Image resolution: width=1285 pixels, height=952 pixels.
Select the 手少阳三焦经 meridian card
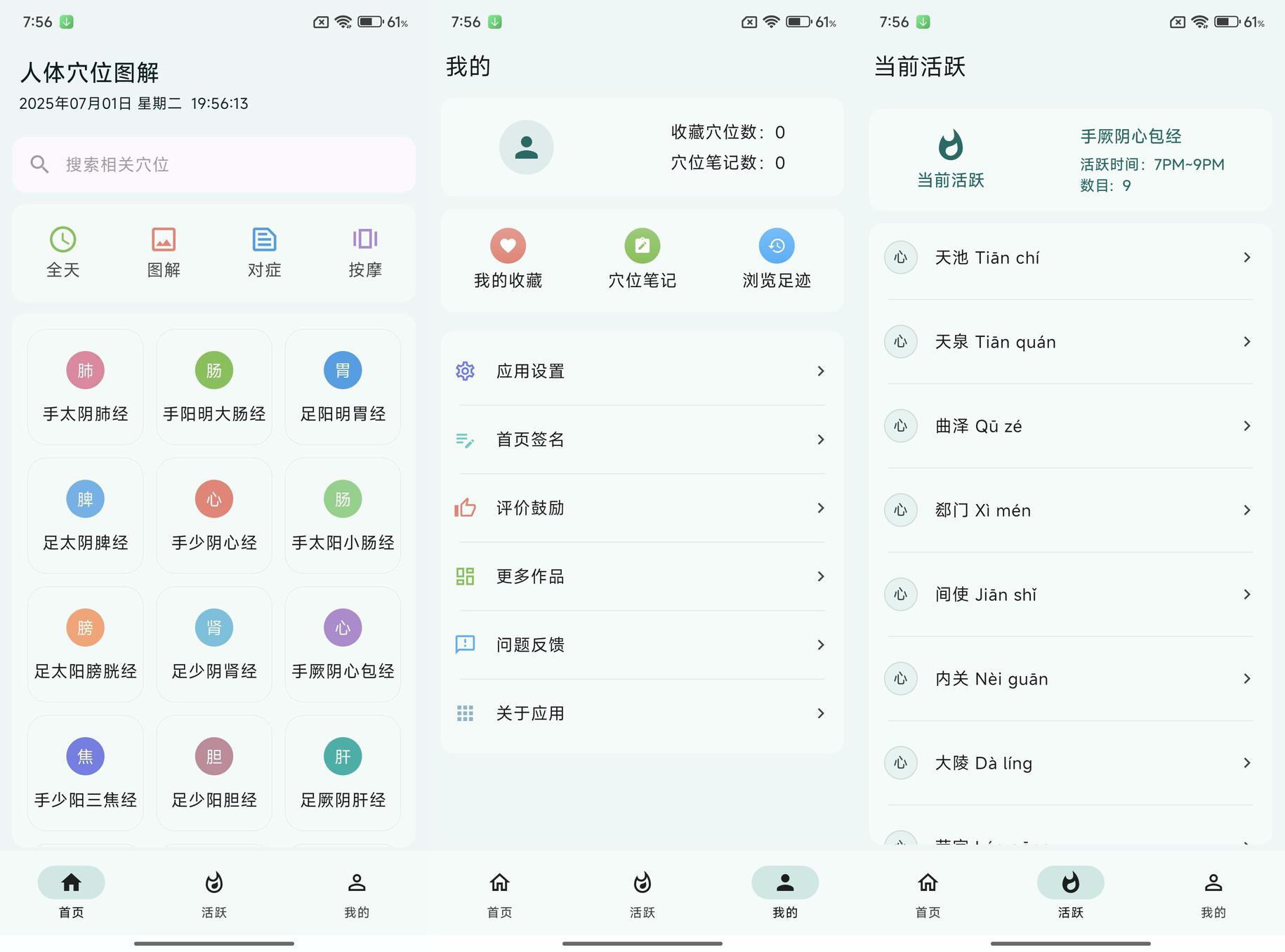(85, 772)
